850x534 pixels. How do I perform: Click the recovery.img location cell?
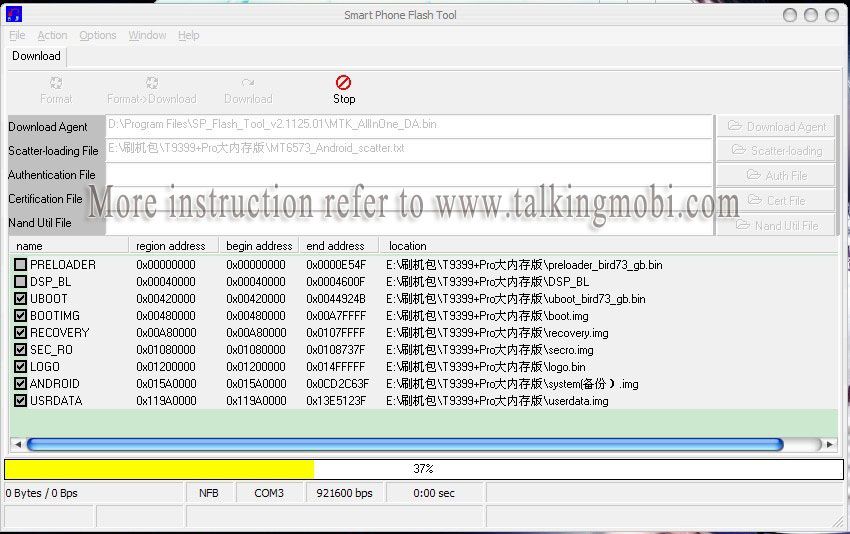(497, 332)
